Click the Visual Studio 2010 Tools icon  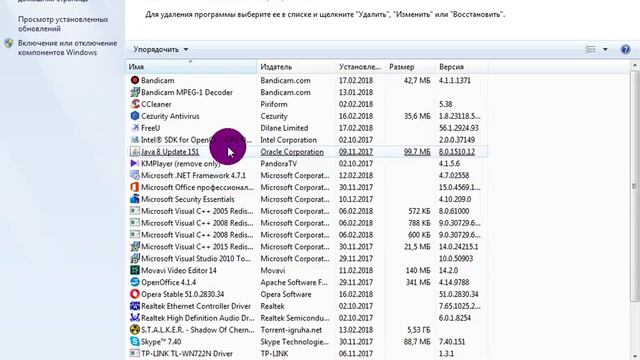tap(135, 258)
